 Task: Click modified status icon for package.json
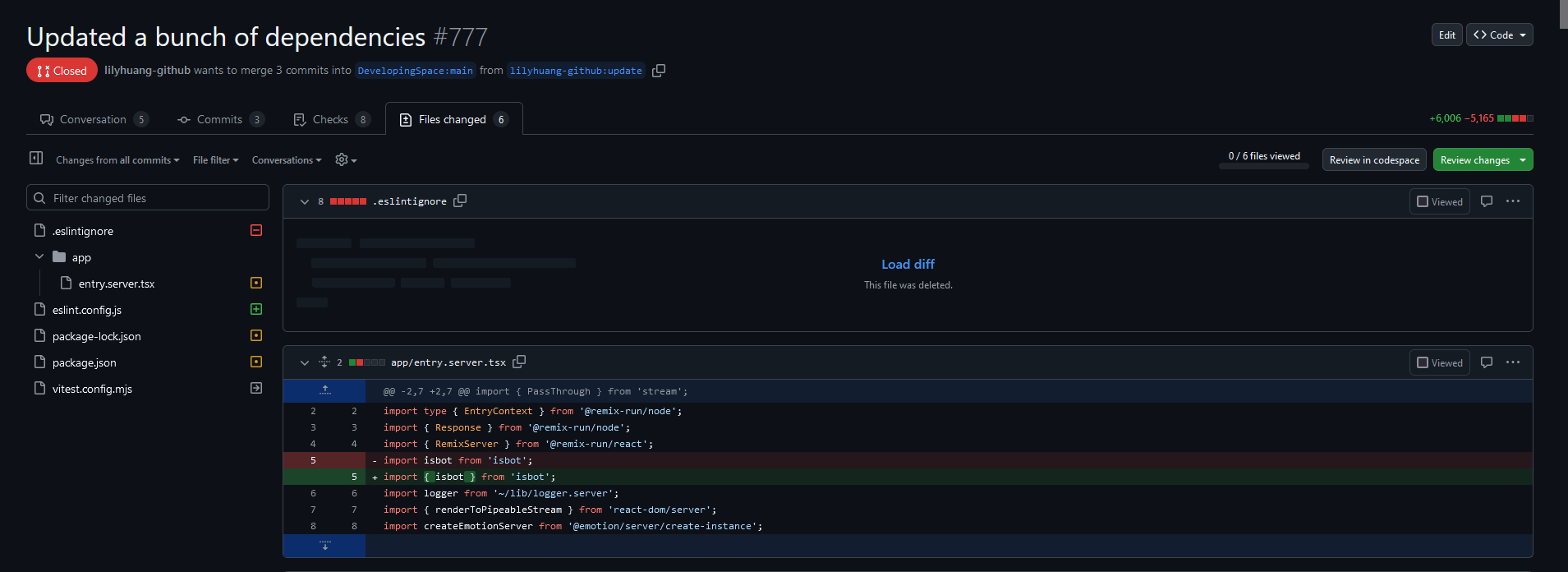coord(256,362)
